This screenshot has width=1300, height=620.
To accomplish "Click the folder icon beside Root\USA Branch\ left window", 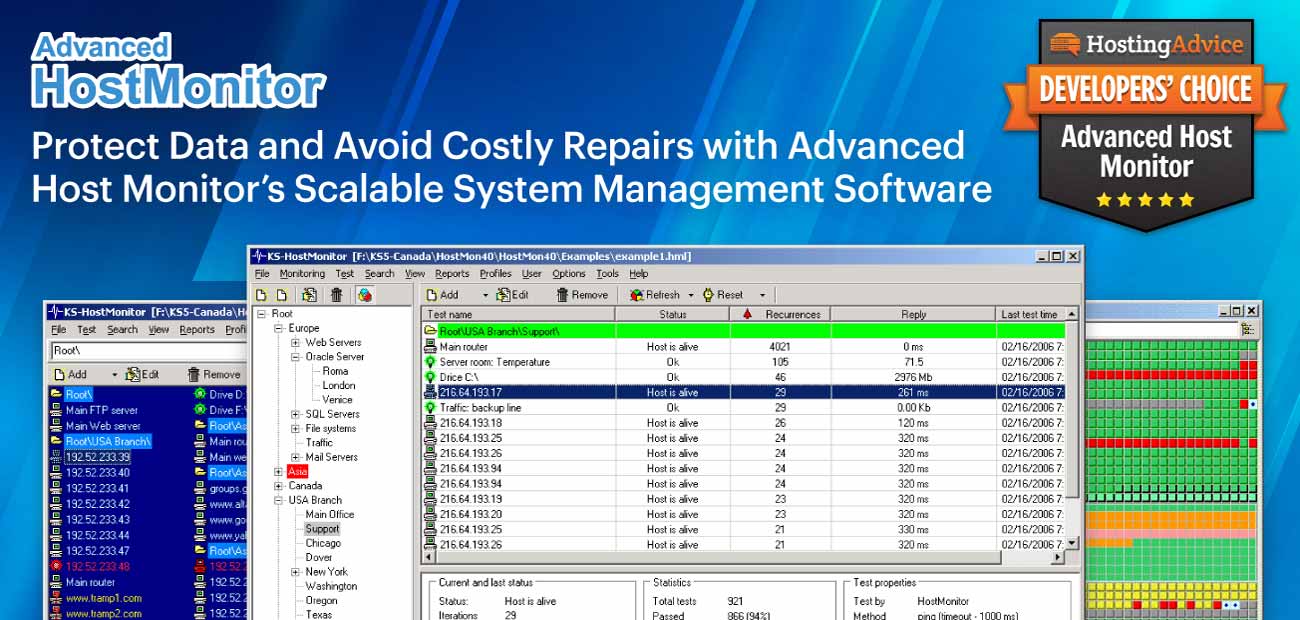I will 56,441.
